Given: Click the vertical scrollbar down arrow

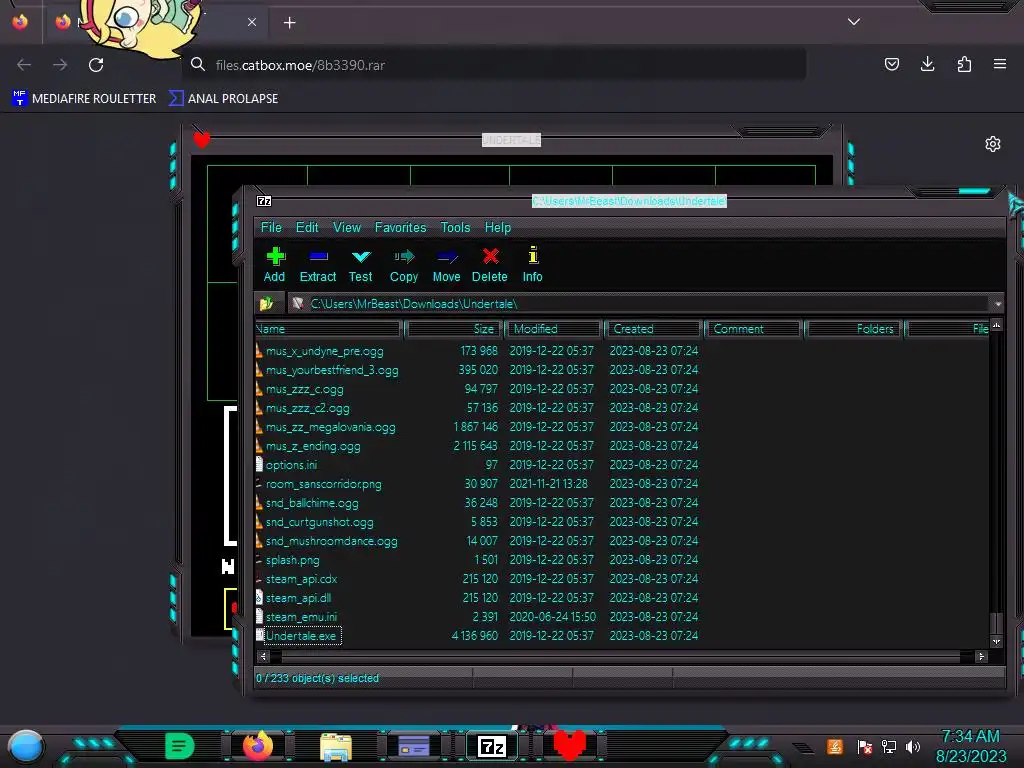Looking at the screenshot, I should [996, 642].
